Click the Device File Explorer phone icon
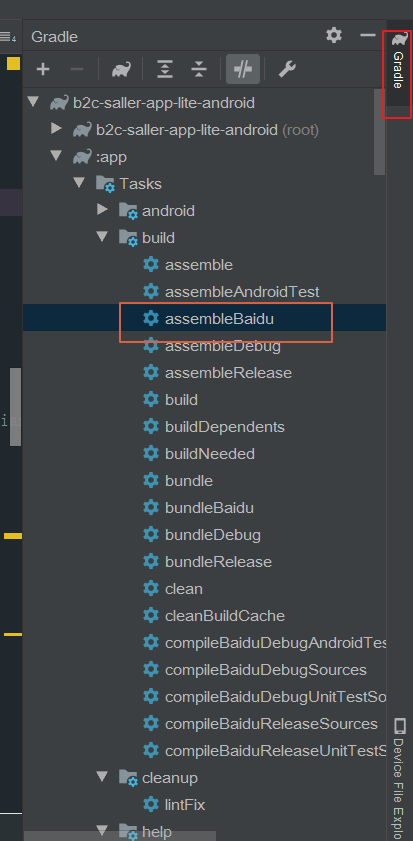 [400, 727]
